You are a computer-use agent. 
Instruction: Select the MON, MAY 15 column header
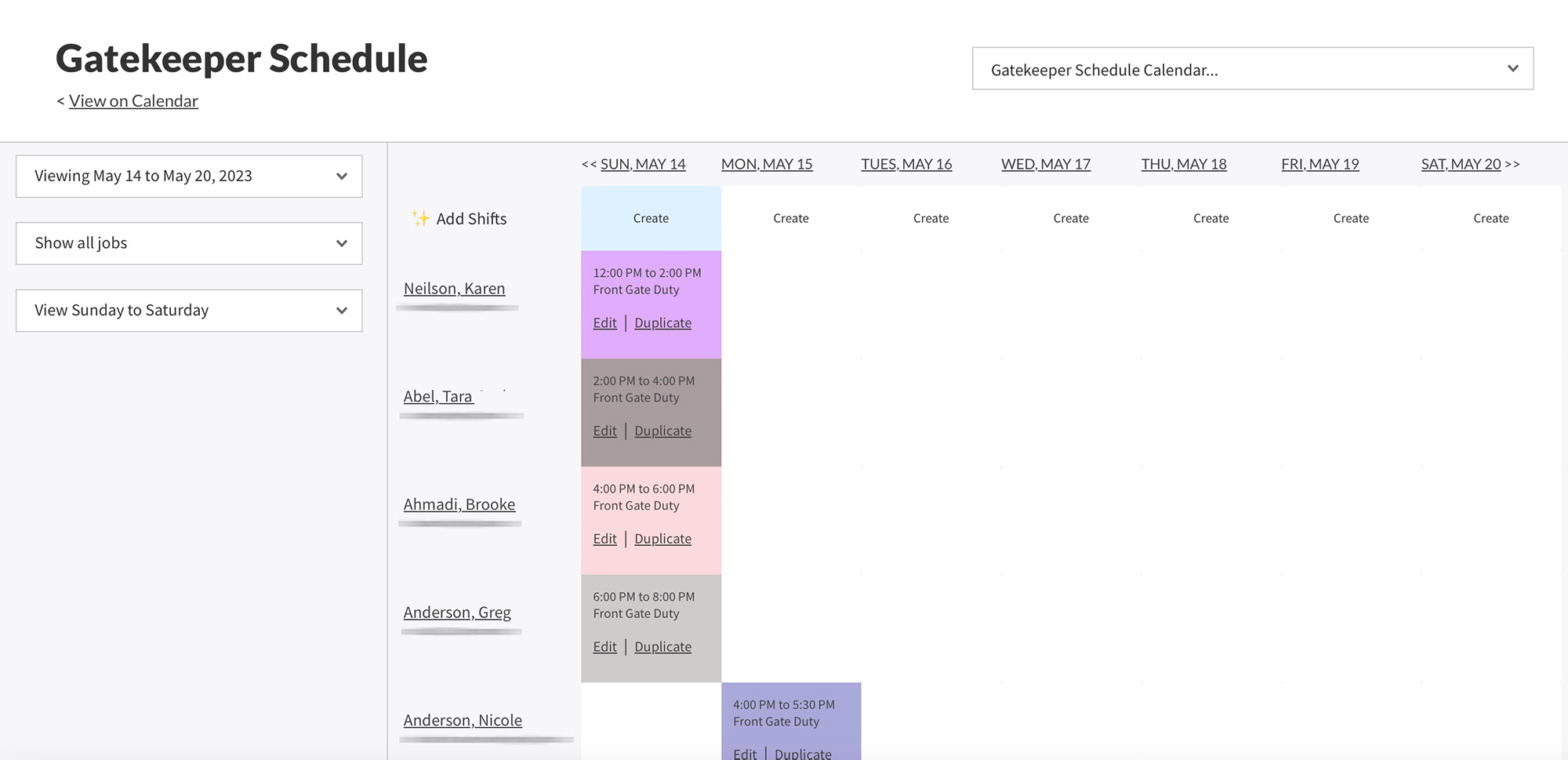click(x=766, y=165)
